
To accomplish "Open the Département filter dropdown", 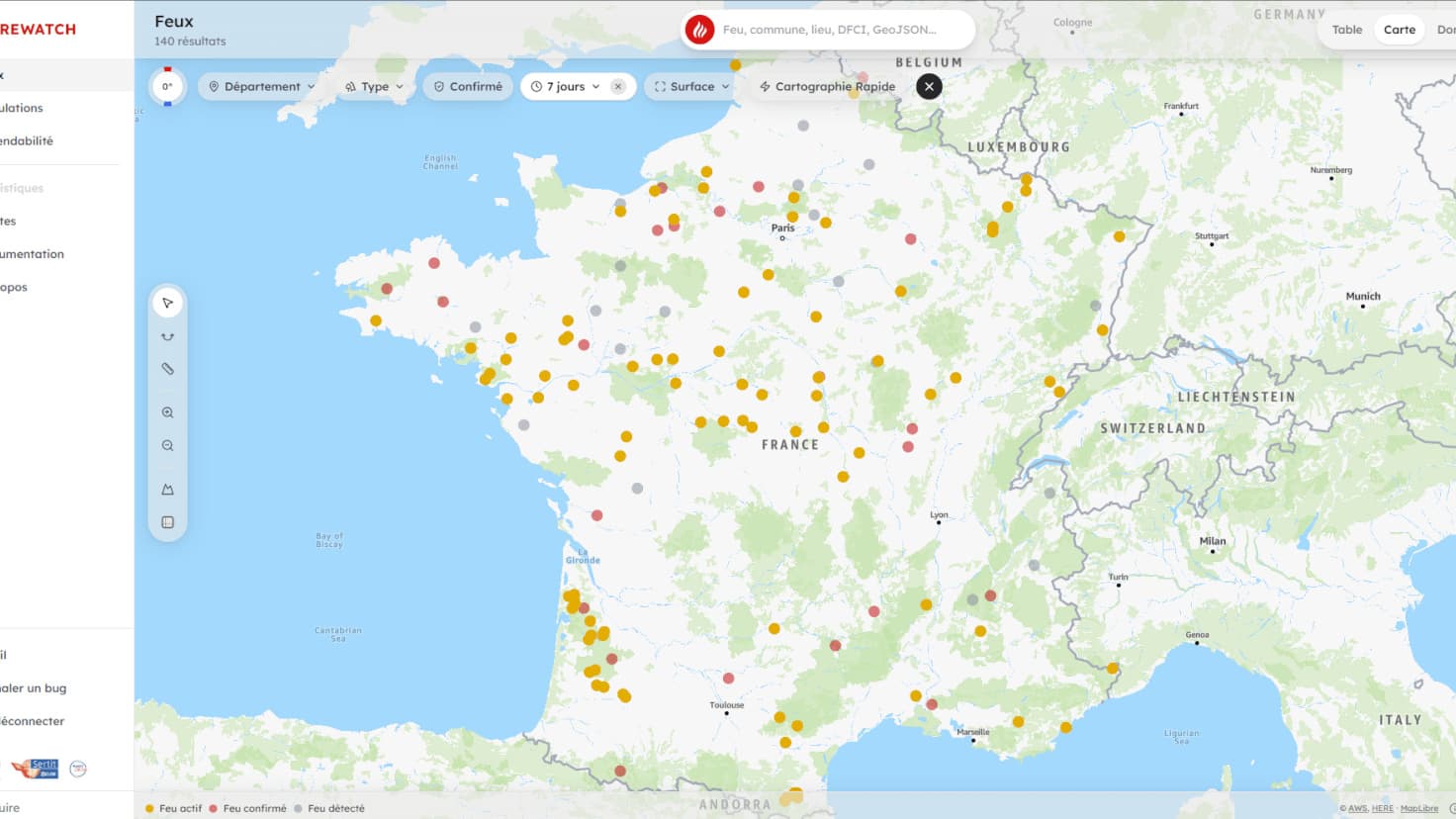I will coord(262,86).
